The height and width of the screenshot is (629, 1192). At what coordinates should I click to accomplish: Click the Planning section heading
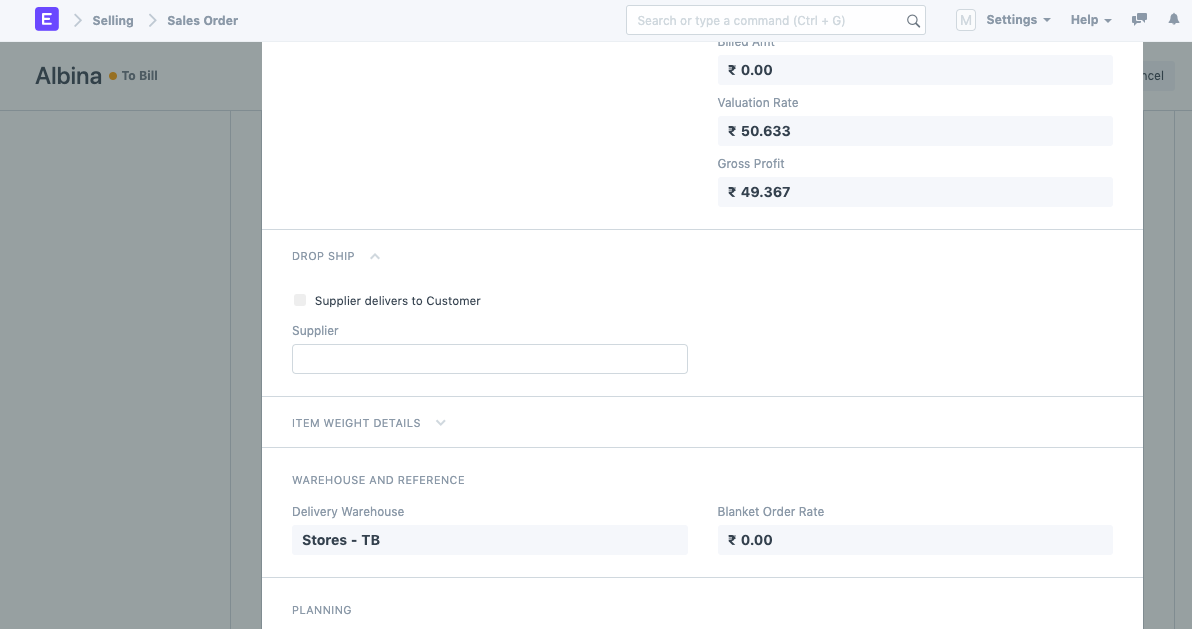(x=322, y=610)
